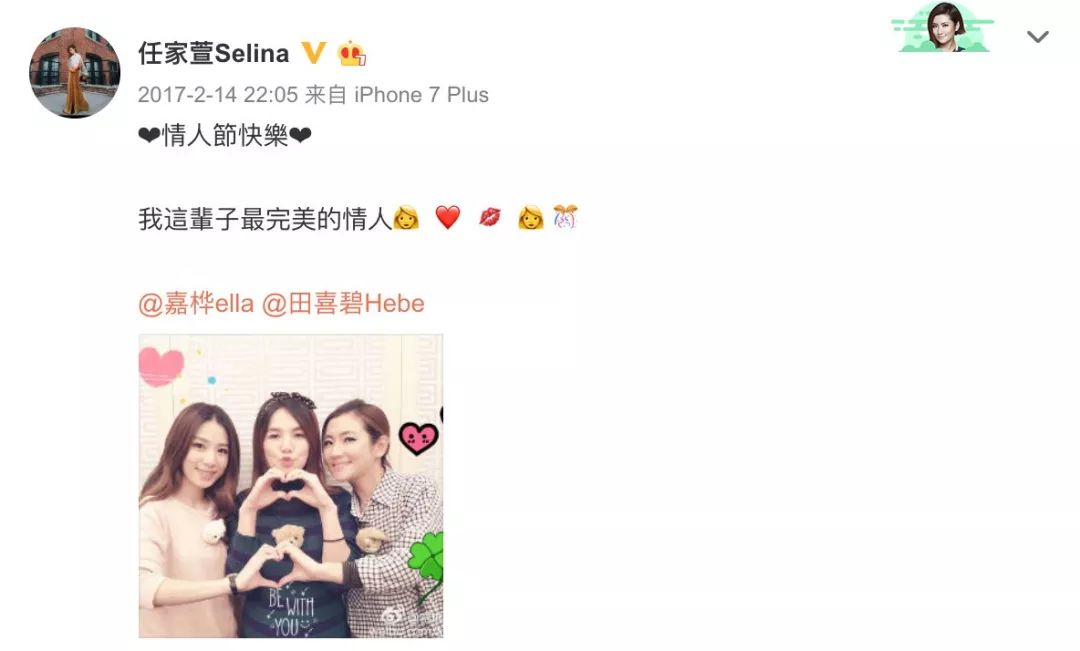The height and width of the screenshot is (651, 1080).
Task: Click the black heart after 情人節快樂
Action: [300, 136]
